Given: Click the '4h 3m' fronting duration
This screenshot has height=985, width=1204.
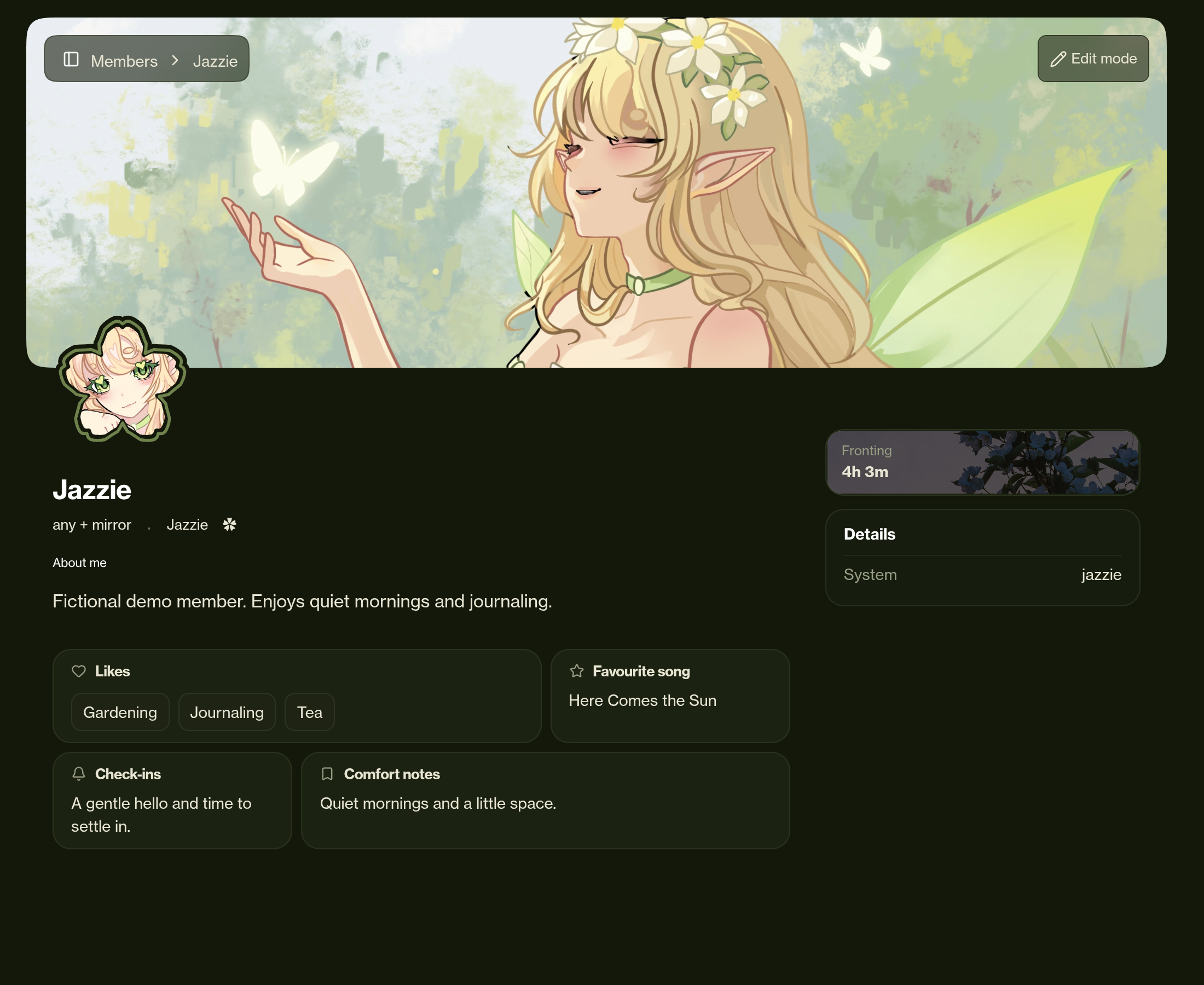Looking at the screenshot, I should pyautogui.click(x=865, y=472).
